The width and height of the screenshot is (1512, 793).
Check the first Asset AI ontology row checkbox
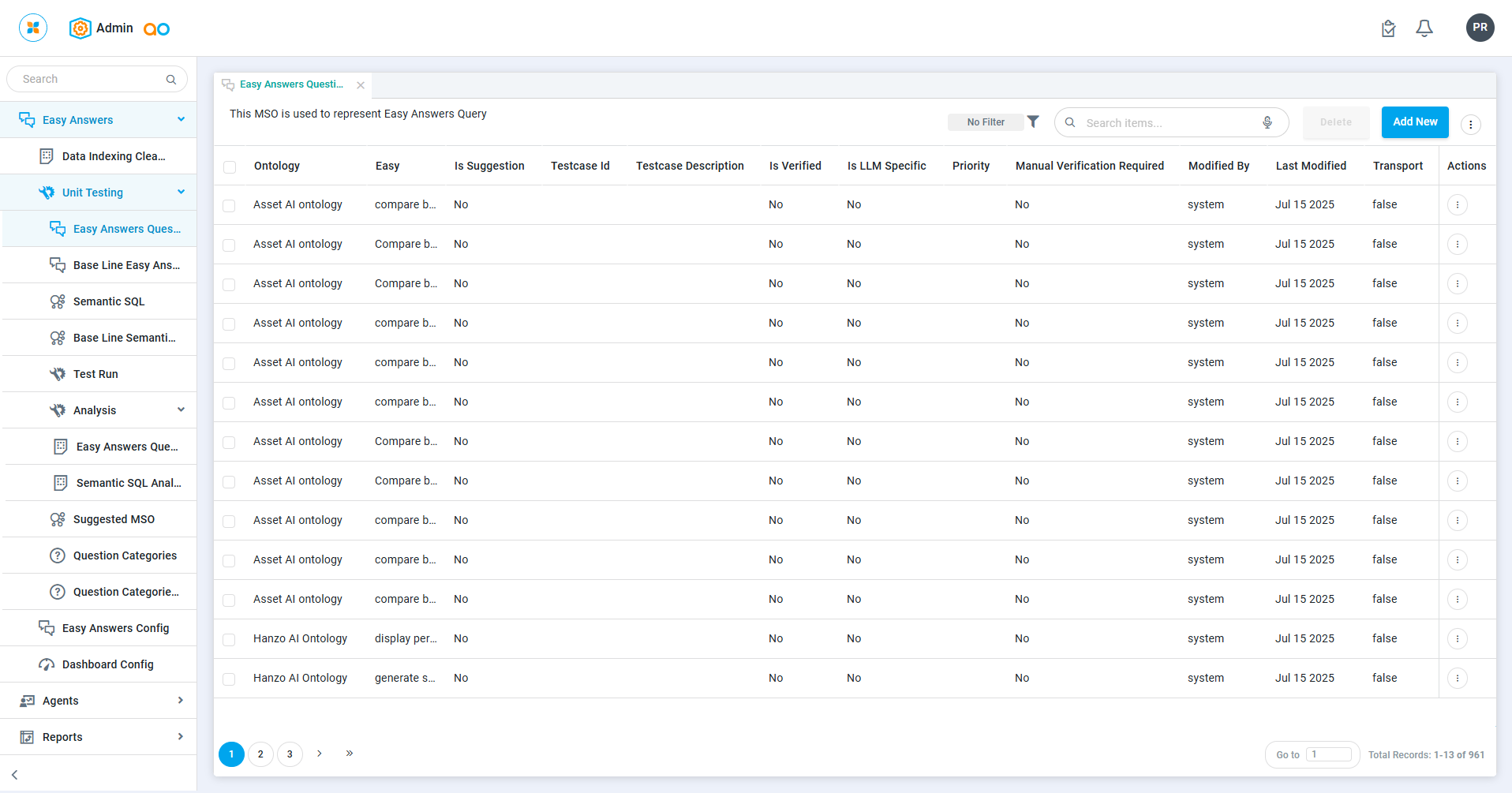[229, 205]
